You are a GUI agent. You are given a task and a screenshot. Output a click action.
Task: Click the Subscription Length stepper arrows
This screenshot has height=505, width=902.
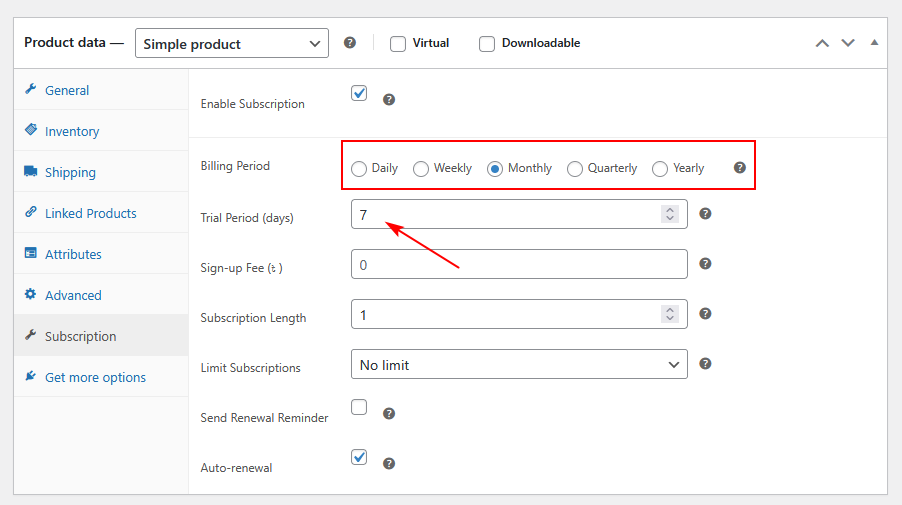tap(670, 314)
